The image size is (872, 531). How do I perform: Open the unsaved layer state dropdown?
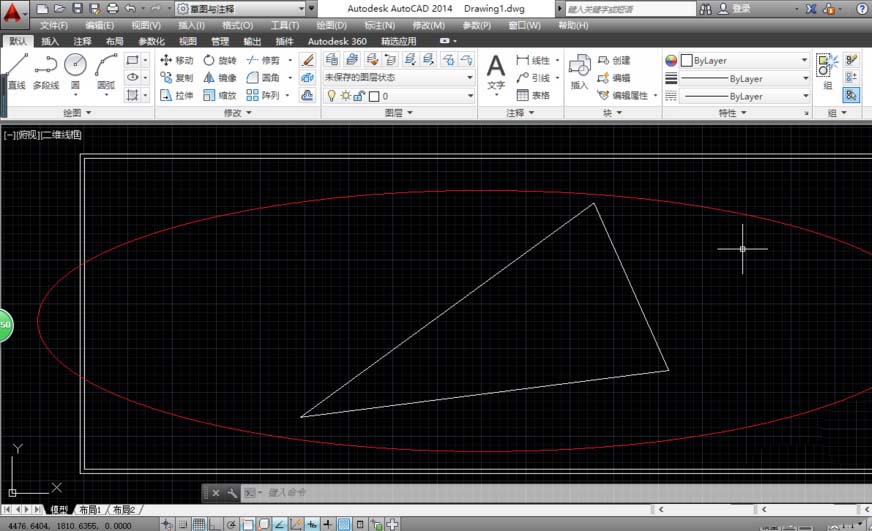click(399, 77)
